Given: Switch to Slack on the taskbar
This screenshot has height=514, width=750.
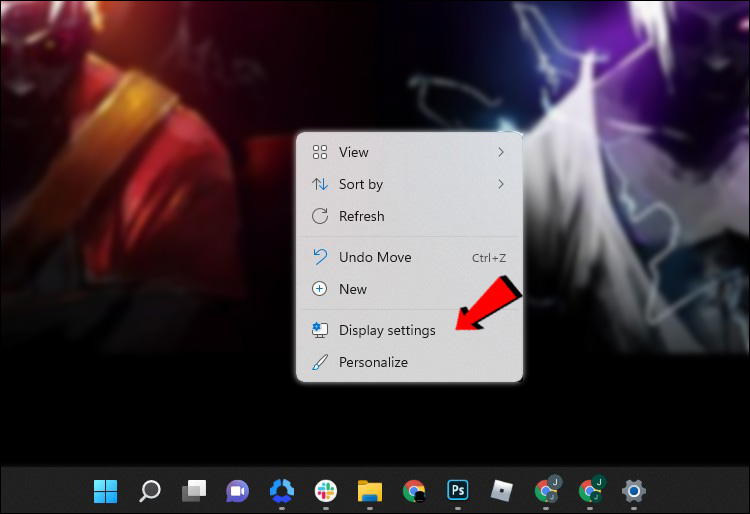Looking at the screenshot, I should click(326, 491).
